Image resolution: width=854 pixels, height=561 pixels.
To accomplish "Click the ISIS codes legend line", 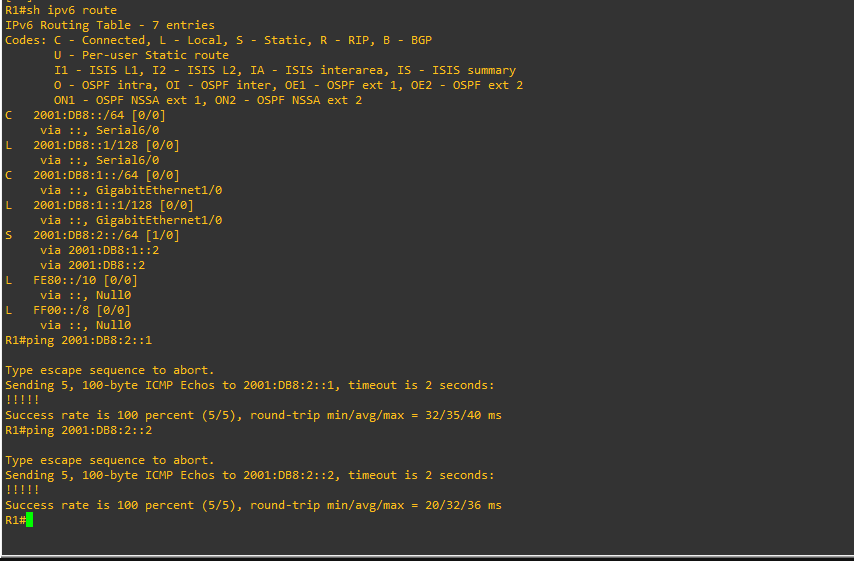I will [x=285, y=70].
